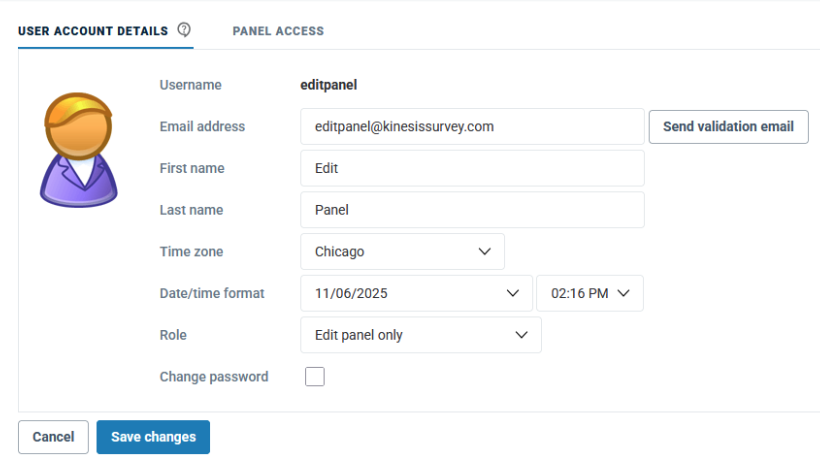Click the chevron arrow in the Time zone field
Screen dimensions: 820x460
pyautogui.click(x=485, y=251)
